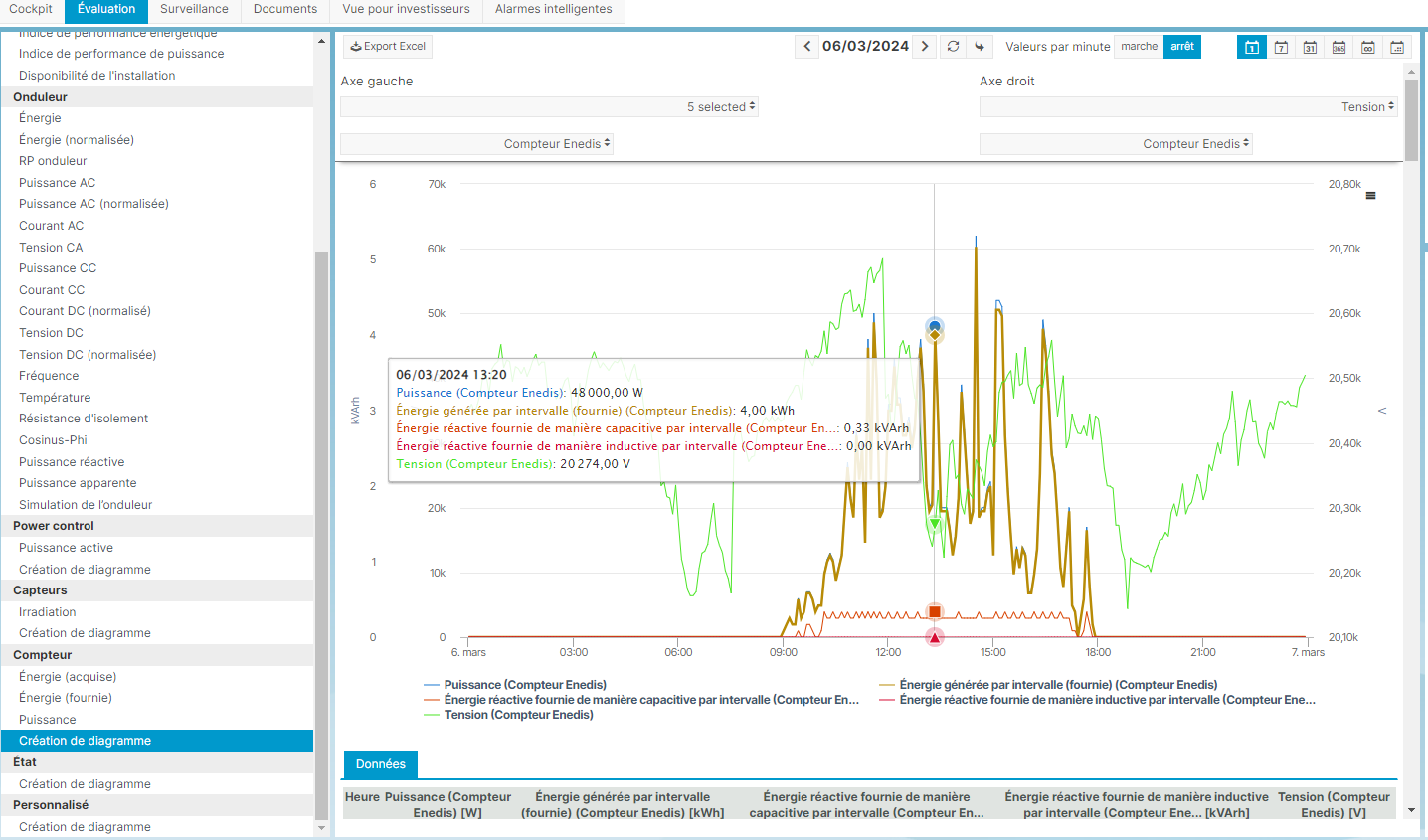Toggle Tension (Compteur Enedis) legend series

pyautogui.click(x=518, y=715)
